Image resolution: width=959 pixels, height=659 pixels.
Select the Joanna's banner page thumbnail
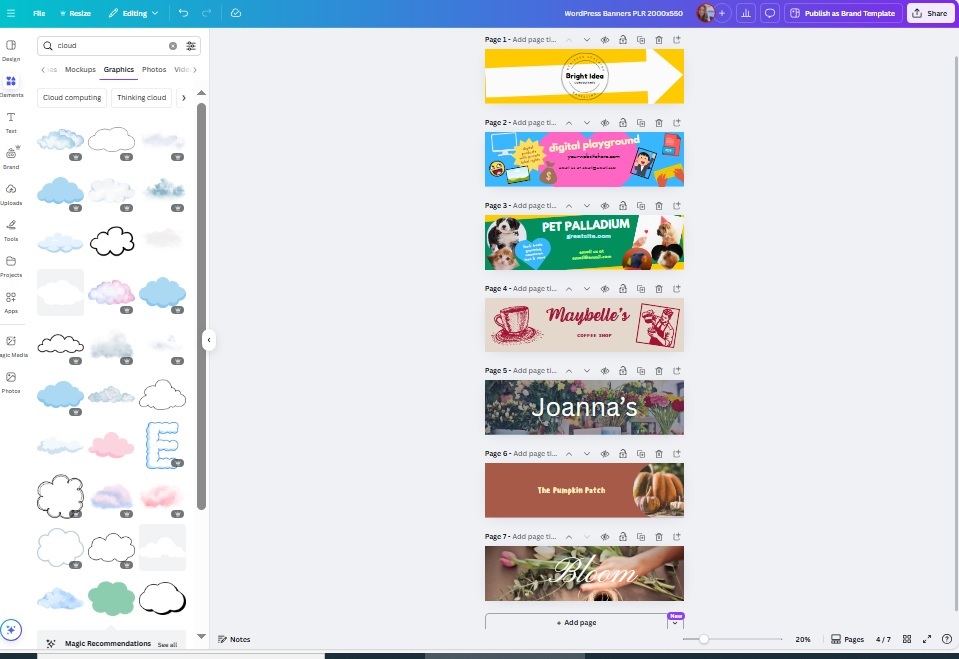click(584, 408)
